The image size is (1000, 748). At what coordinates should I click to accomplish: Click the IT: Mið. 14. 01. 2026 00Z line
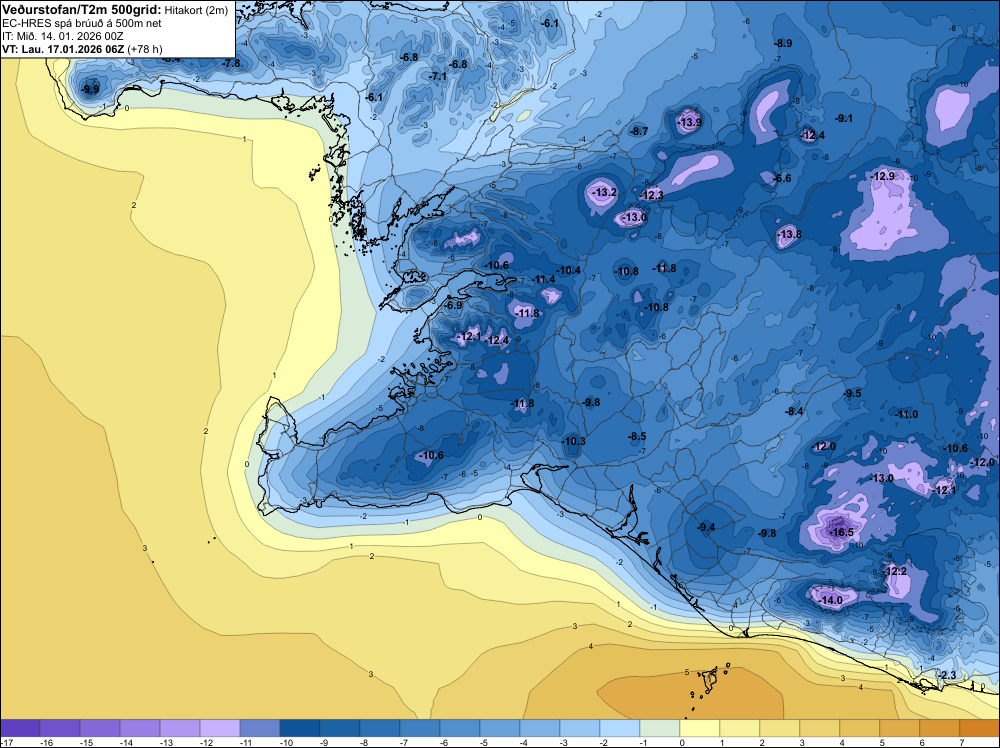tap(63, 36)
